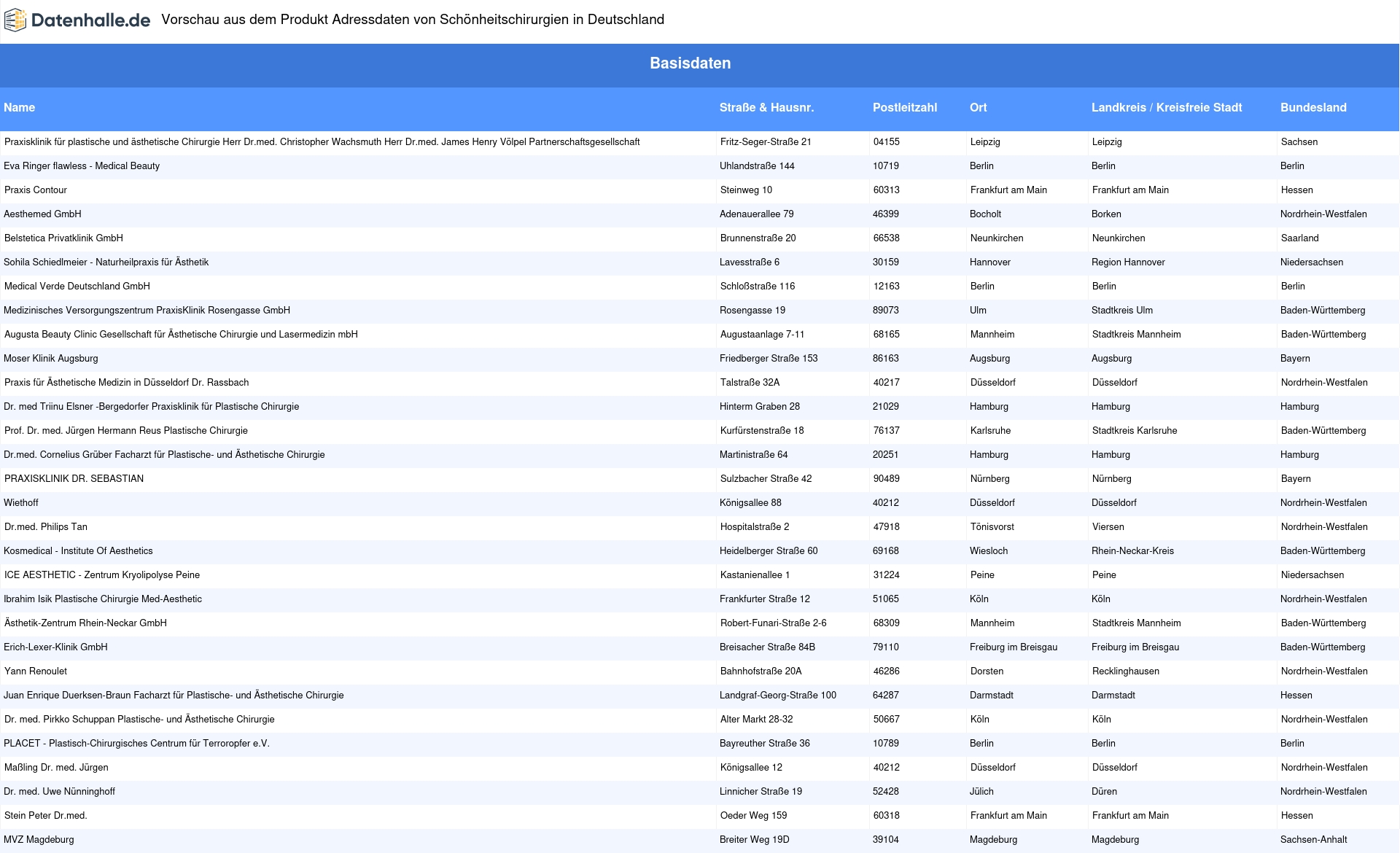
Task: Select the Sachsen-Anhalt state cell
Action: pyautogui.click(x=1314, y=840)
